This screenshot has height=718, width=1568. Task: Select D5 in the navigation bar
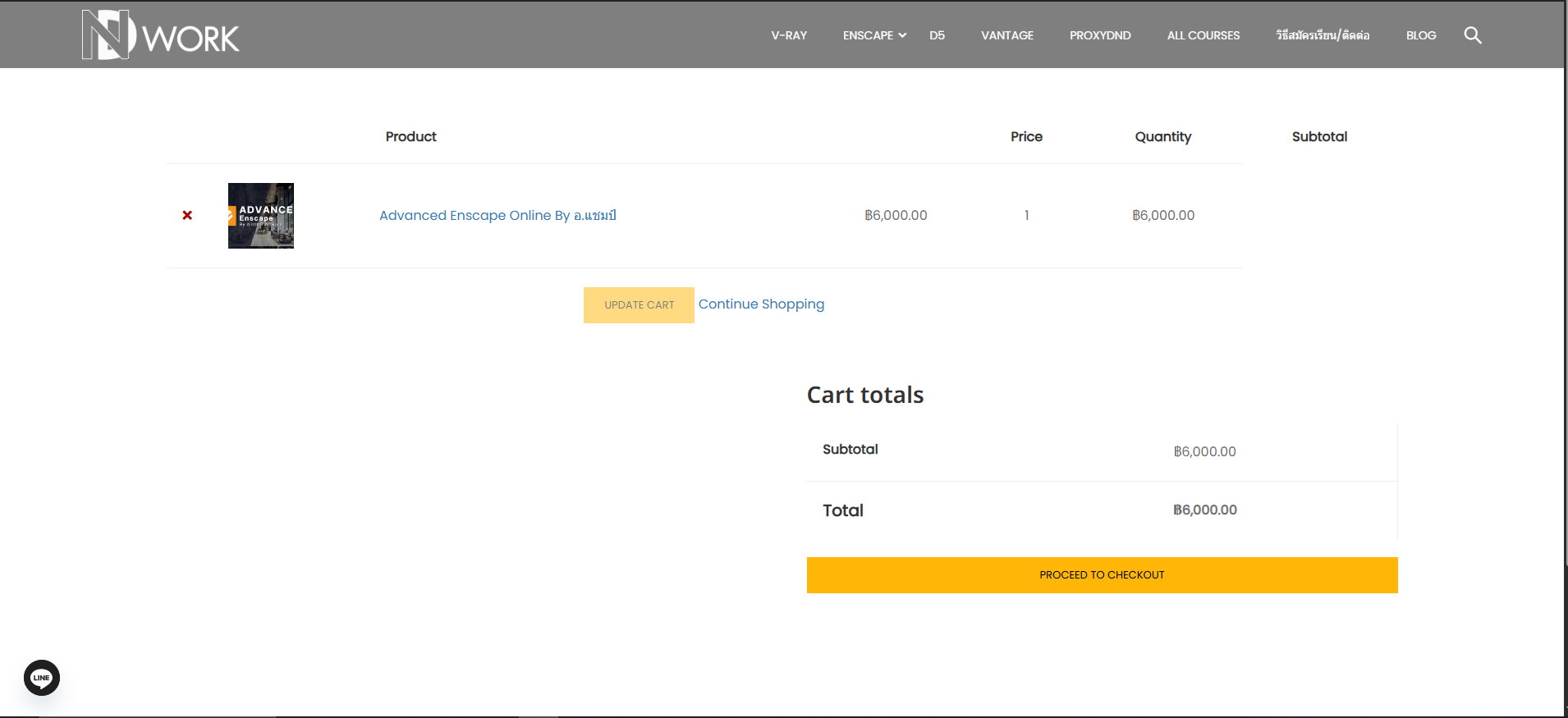tap(937, 35)
